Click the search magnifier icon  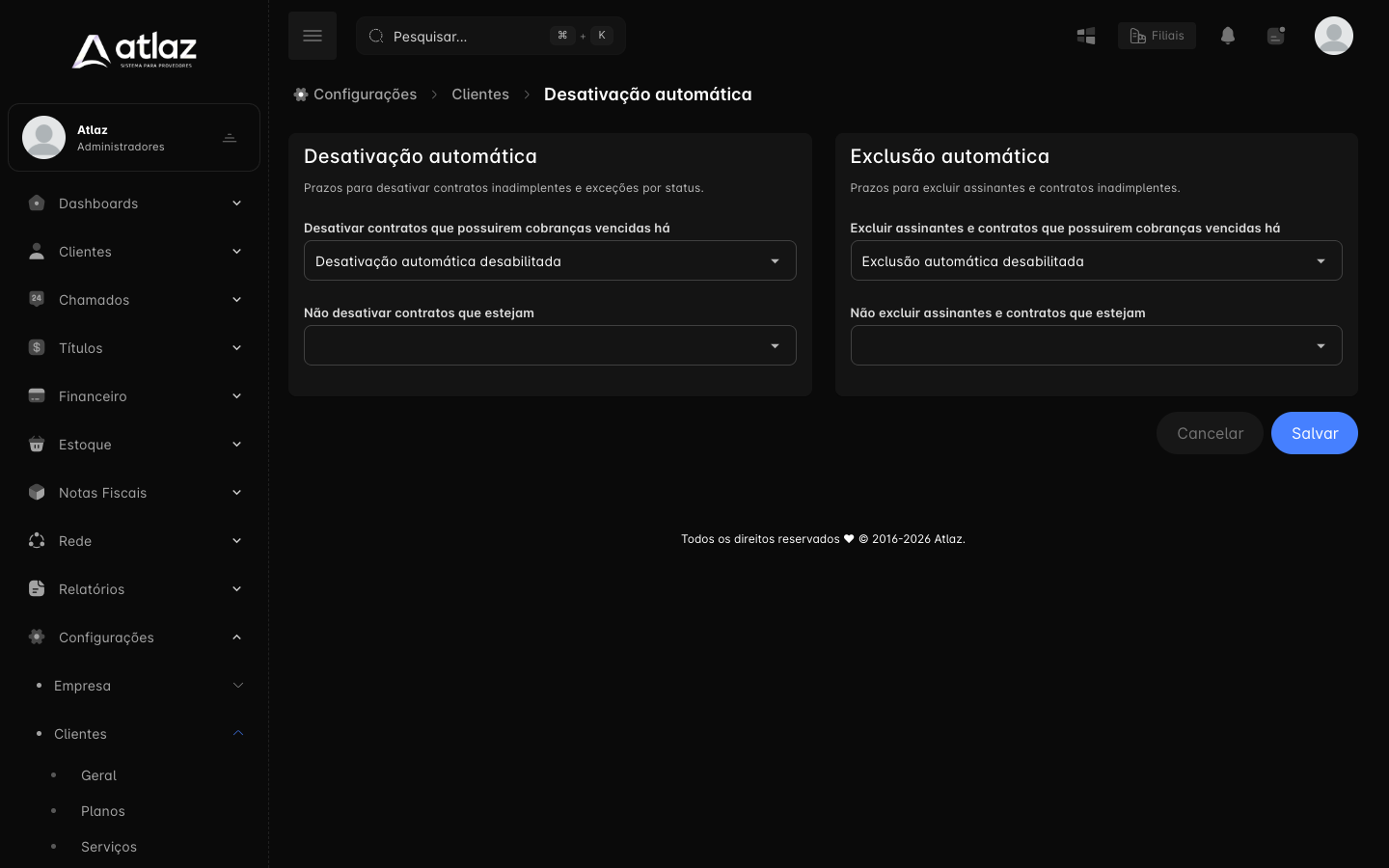point(376,36)
